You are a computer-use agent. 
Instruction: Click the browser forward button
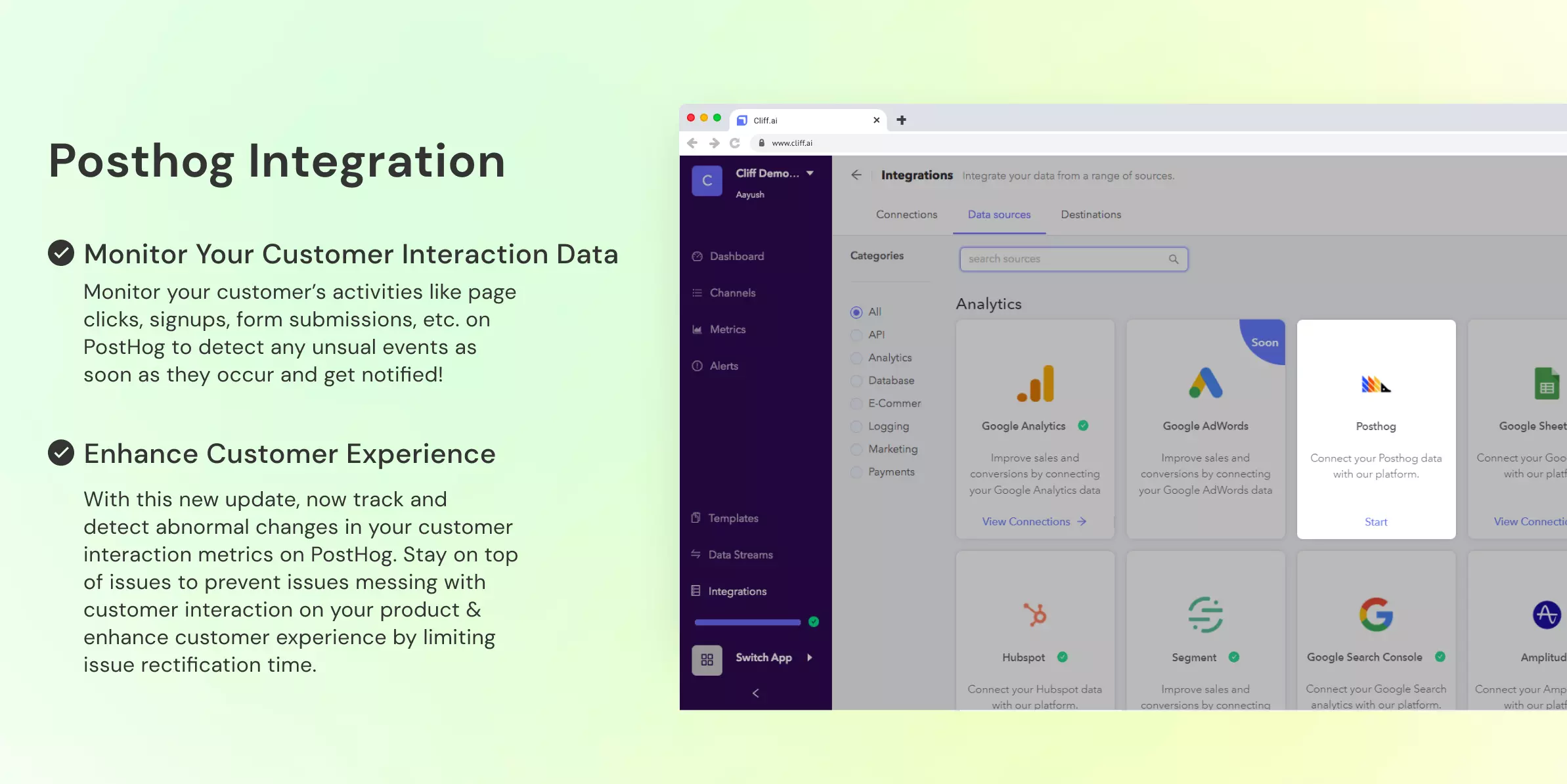click(714, 142)
